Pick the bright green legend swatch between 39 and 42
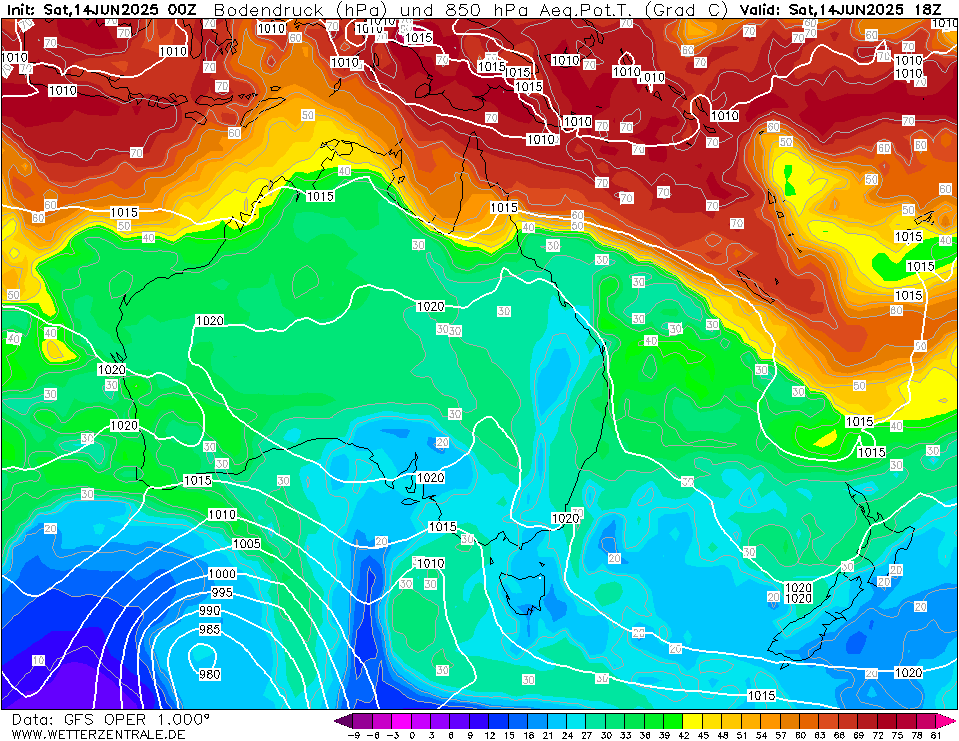This screenshot has height=741, width=959. click(x=673, y=721)
